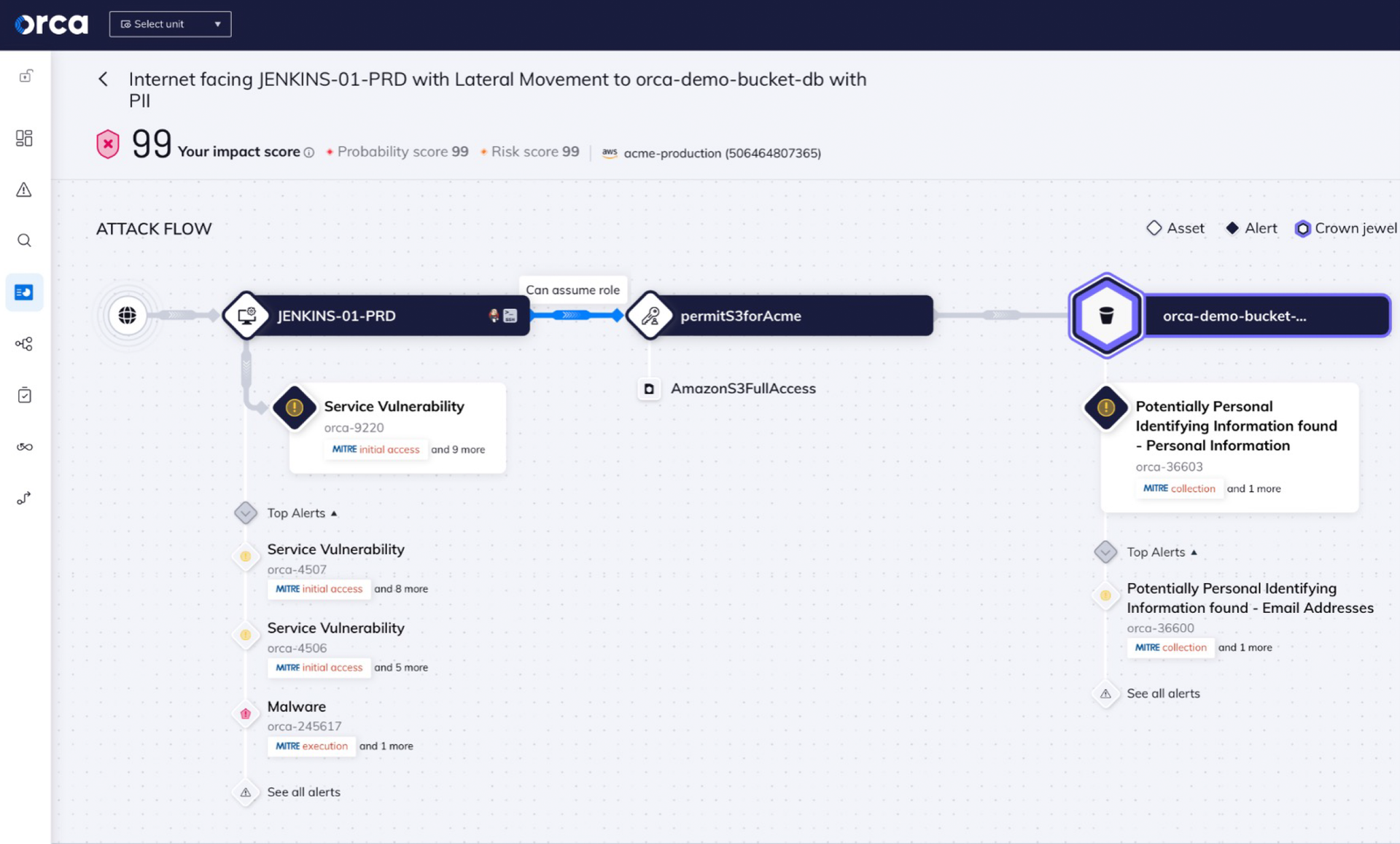The width and height of the screenshot is (1400, 844).
Task: Select the JENKINS-01-PRD asset node
Action: click(x=337, y=316)
